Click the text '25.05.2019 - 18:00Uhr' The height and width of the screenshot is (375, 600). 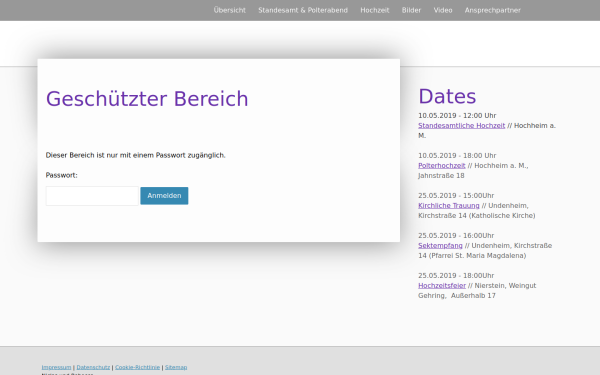(x=456, y=276)
